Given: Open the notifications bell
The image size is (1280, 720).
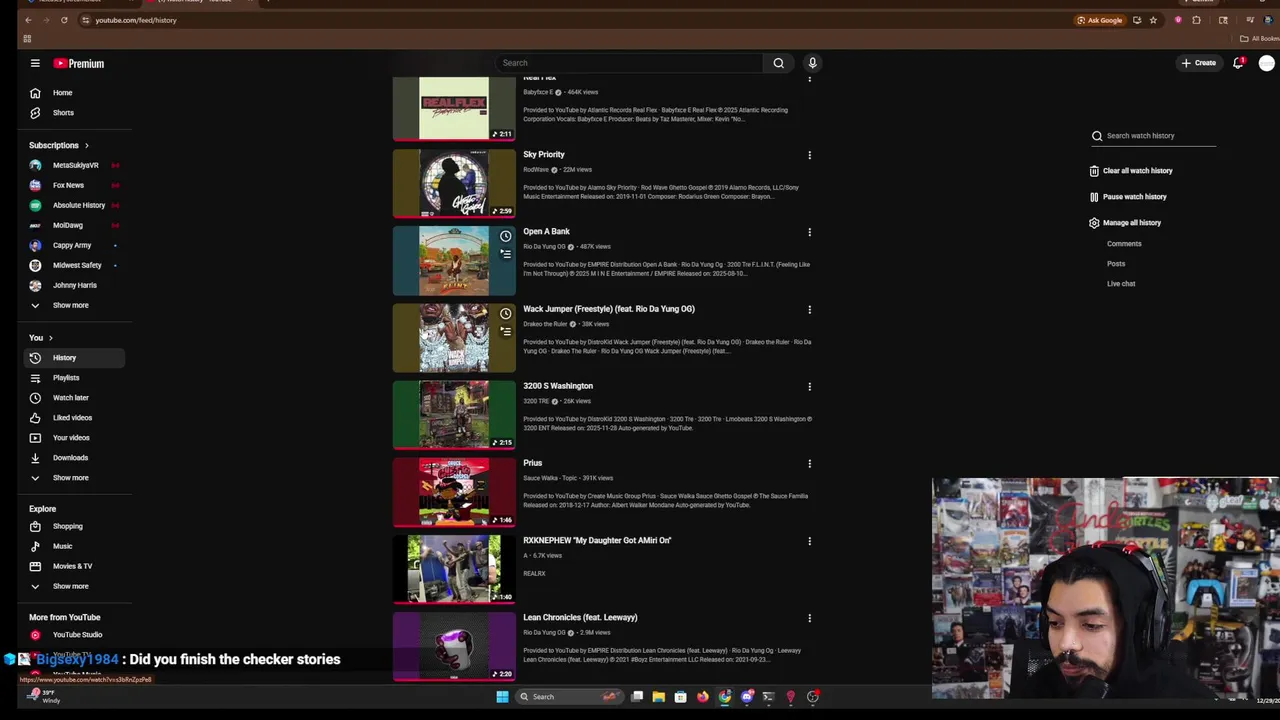Looking at the screenshot, I should (1238, 63).
